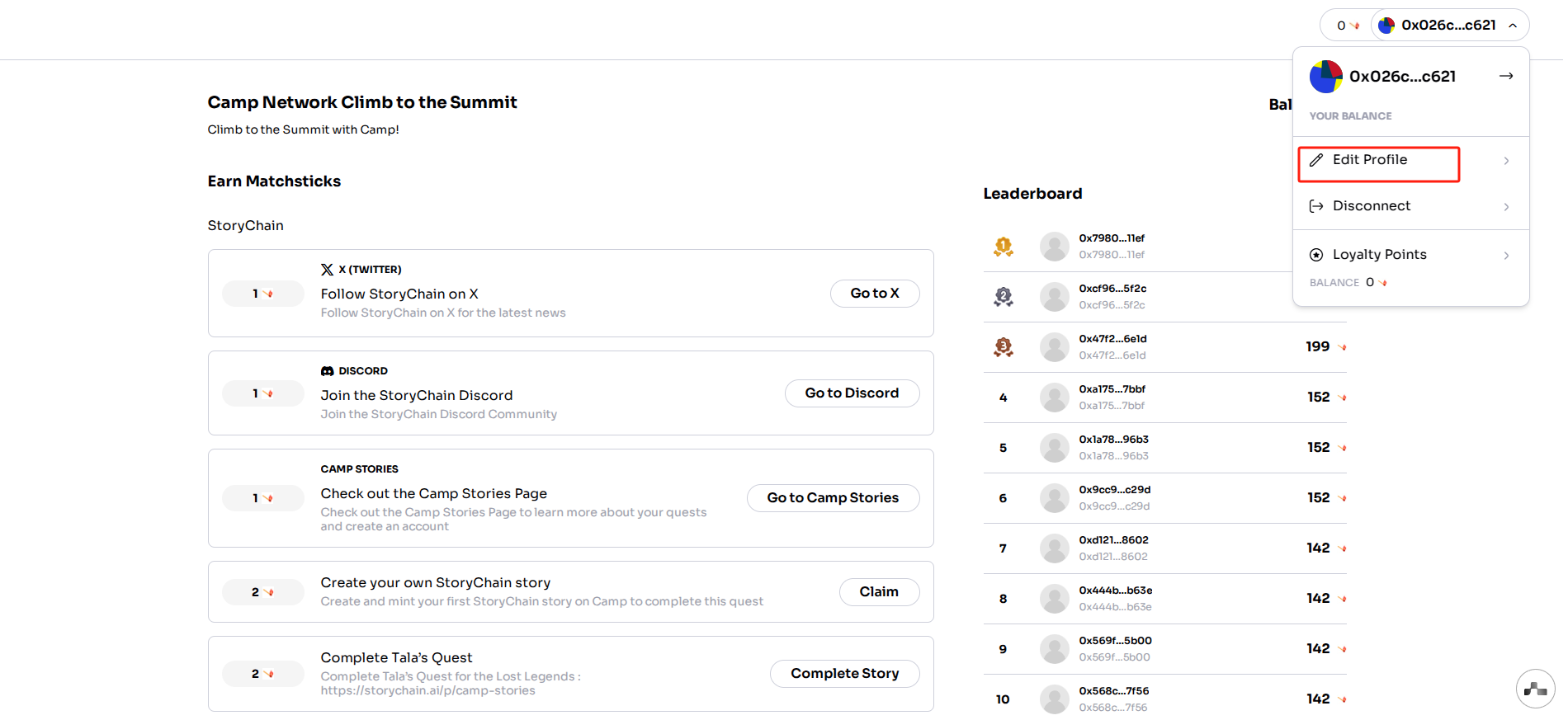Click the Complete Tala's Quest title

397,658
